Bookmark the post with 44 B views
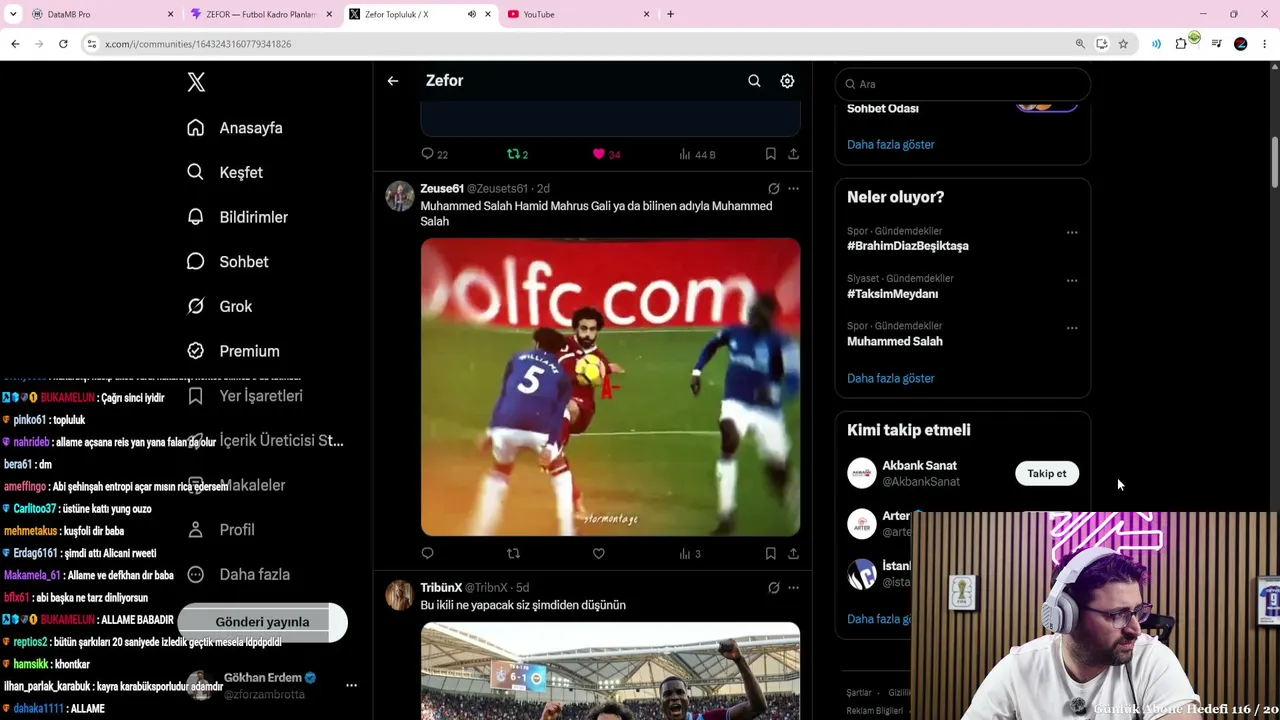 coord(770,154)
